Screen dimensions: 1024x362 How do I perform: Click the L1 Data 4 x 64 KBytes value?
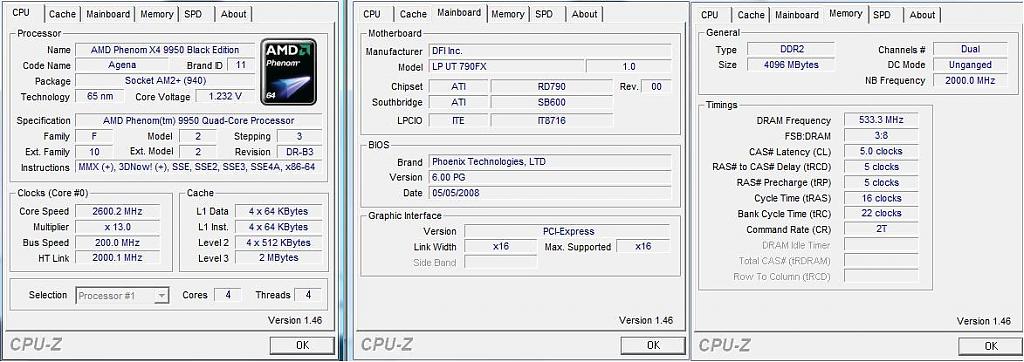pyautogui.click(x=279, y=211)
